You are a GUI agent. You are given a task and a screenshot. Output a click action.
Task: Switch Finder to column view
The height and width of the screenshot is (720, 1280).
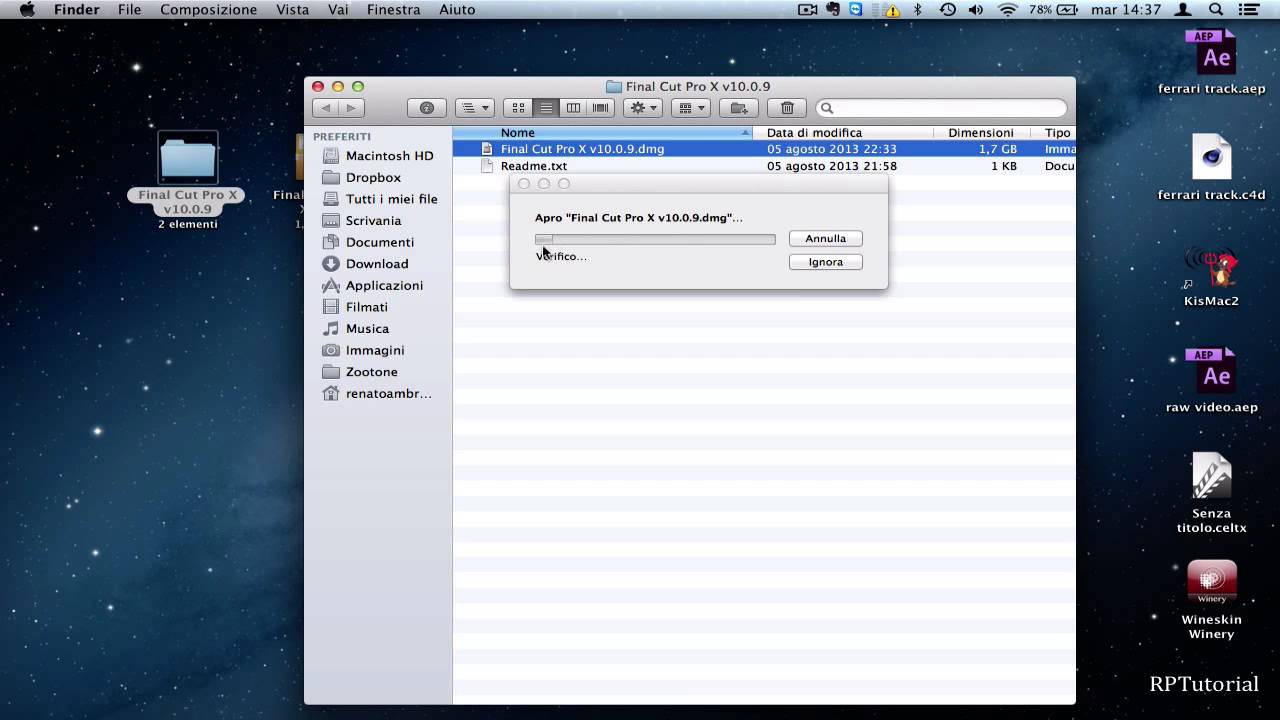[x=573, y=108]
